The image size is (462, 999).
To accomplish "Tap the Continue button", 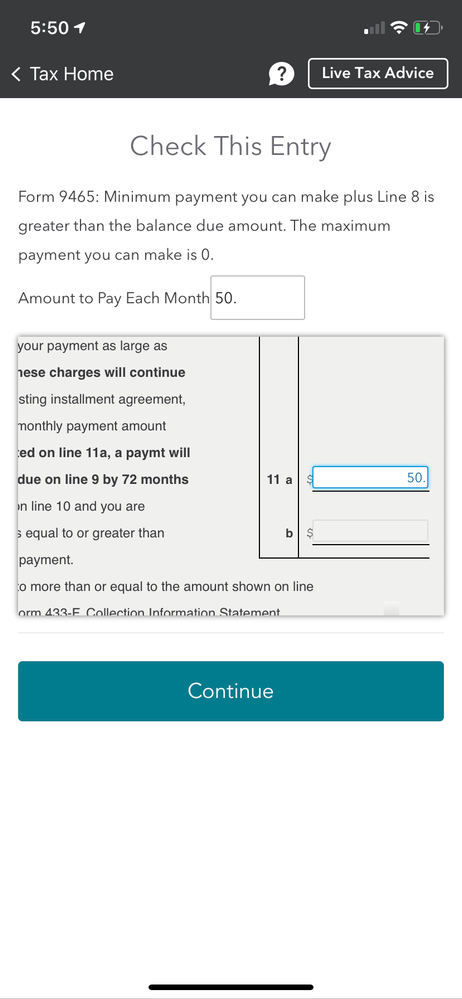I will tap(231, 691).
